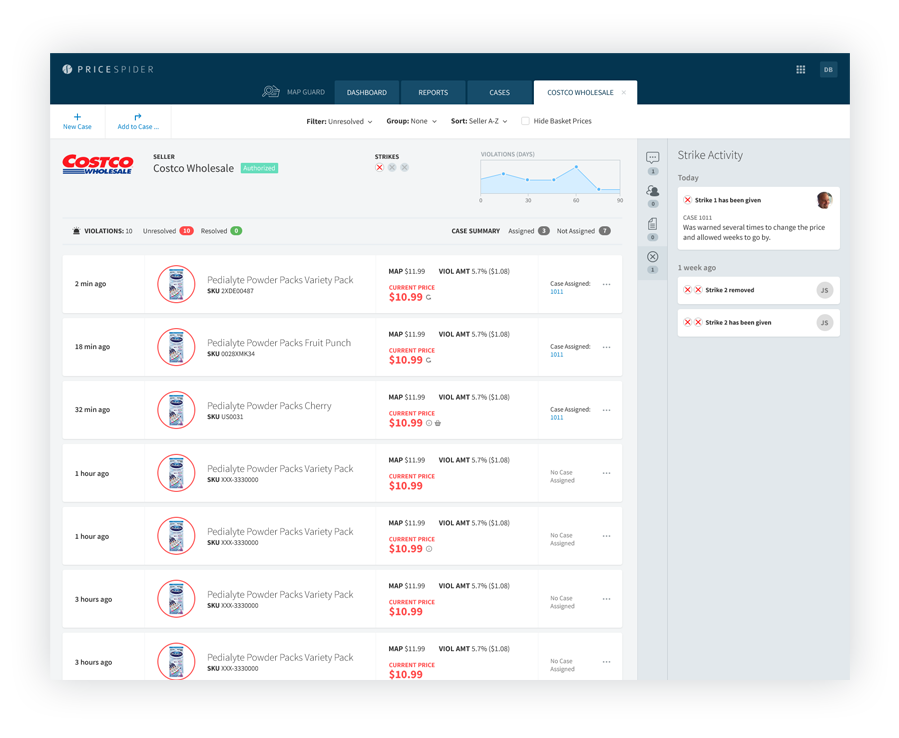Image resolution: width=899 pixels, height=738 pixels.
Task: Click case 1011 link in Cherry row
Action: point(557,418)
